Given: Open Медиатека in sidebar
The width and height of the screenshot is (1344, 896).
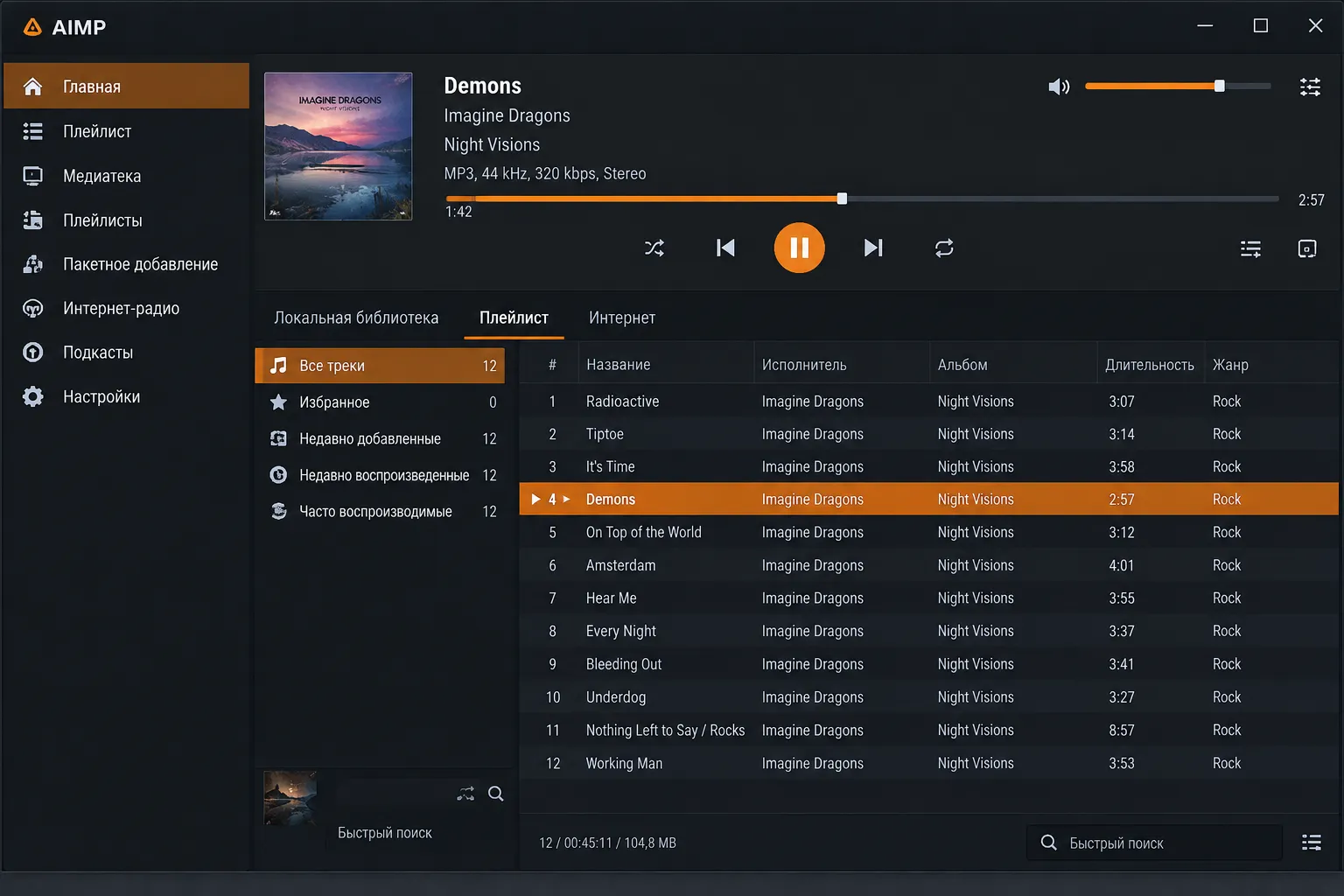Looking at the screenshot, I should click(127, 176).
